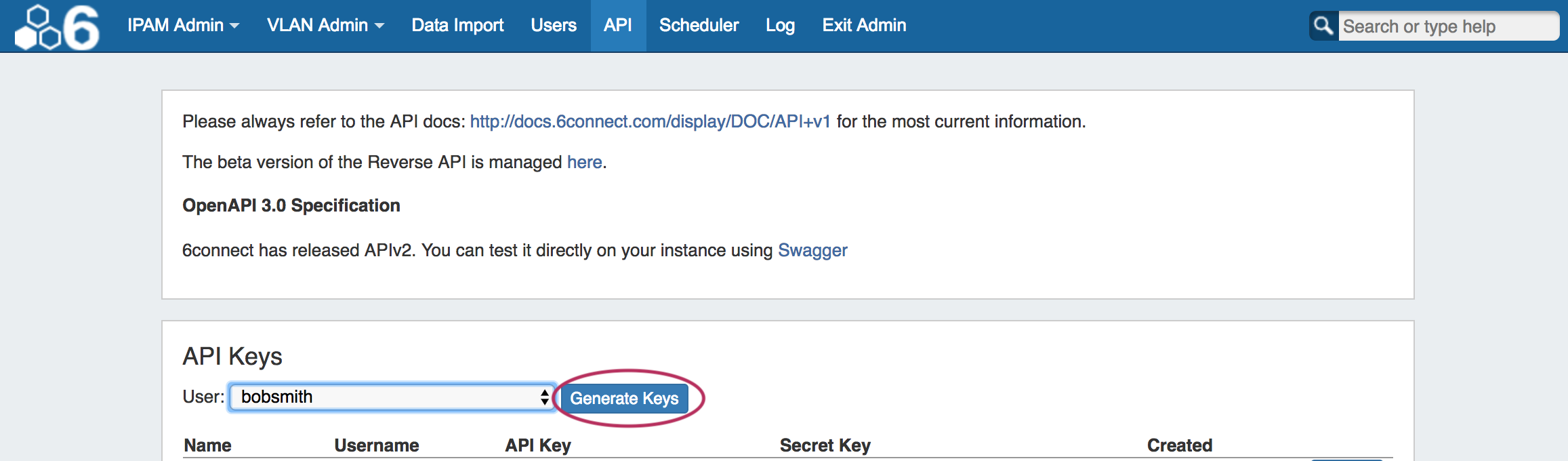1568x461 pixels.
Task: Open the User select dropdown
Action: [392, 397]
